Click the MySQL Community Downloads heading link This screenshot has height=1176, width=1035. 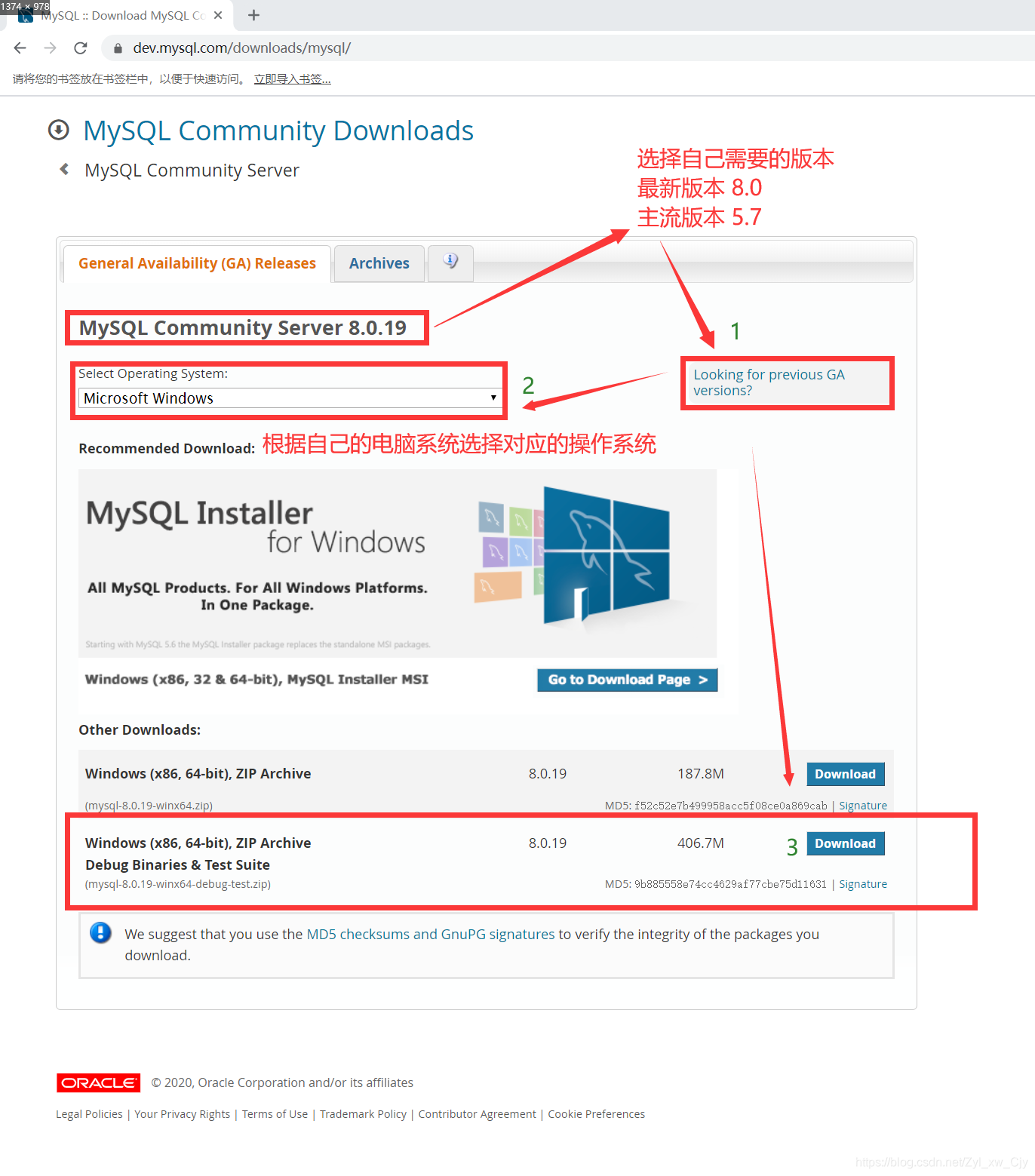click(278, 130)
